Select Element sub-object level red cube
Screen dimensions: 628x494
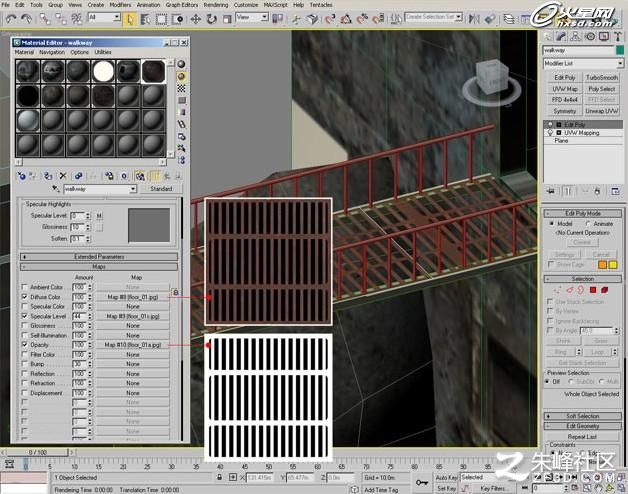click(x=605, y=290)
